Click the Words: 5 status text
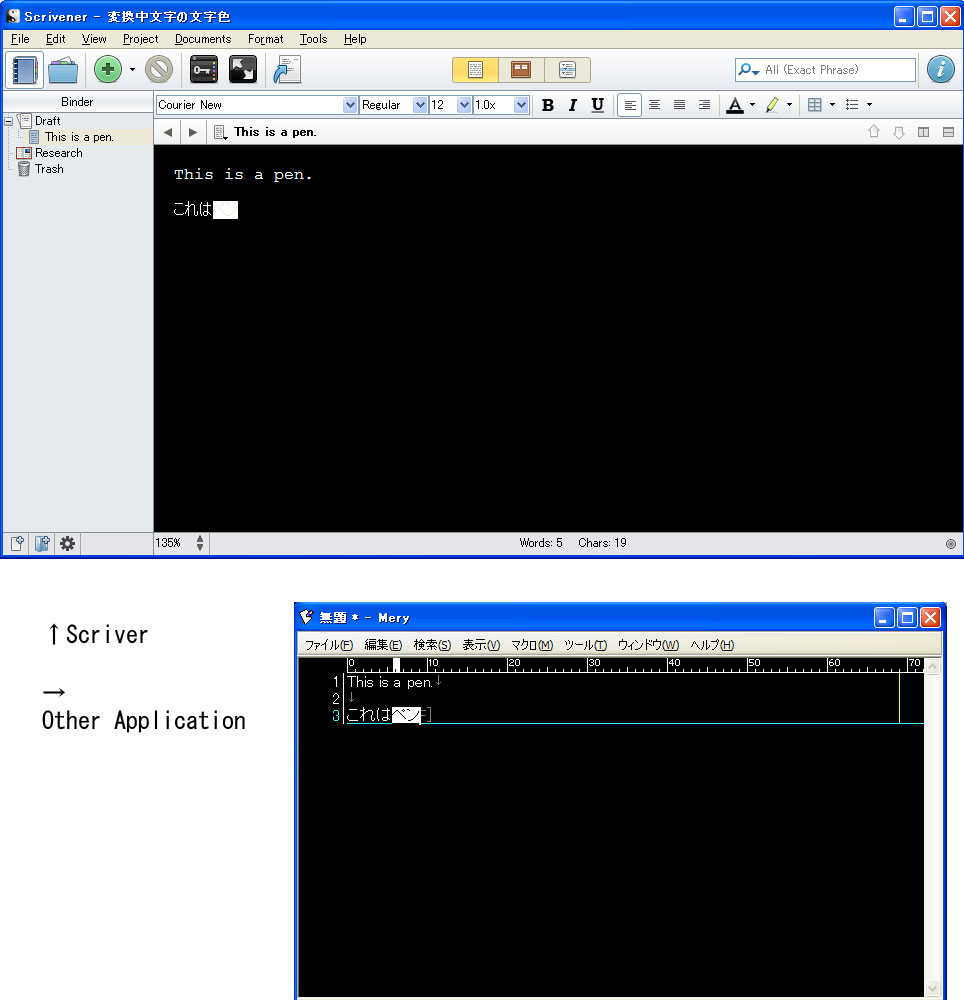The image size is (964, 1000). [541, 543]
